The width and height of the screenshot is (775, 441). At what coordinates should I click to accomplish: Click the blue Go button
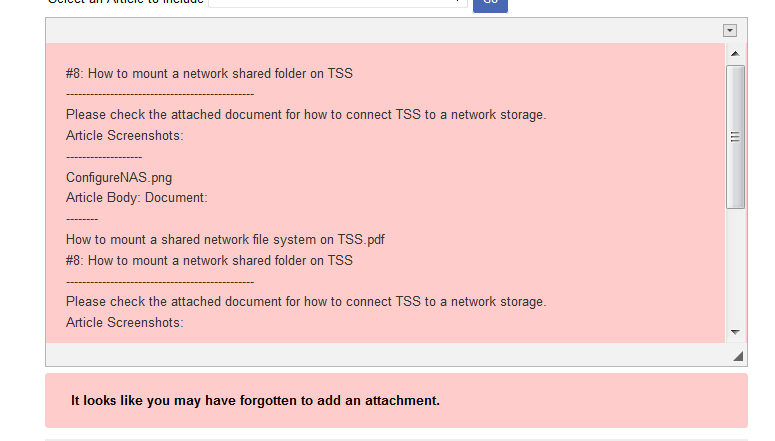coord(490,4)
